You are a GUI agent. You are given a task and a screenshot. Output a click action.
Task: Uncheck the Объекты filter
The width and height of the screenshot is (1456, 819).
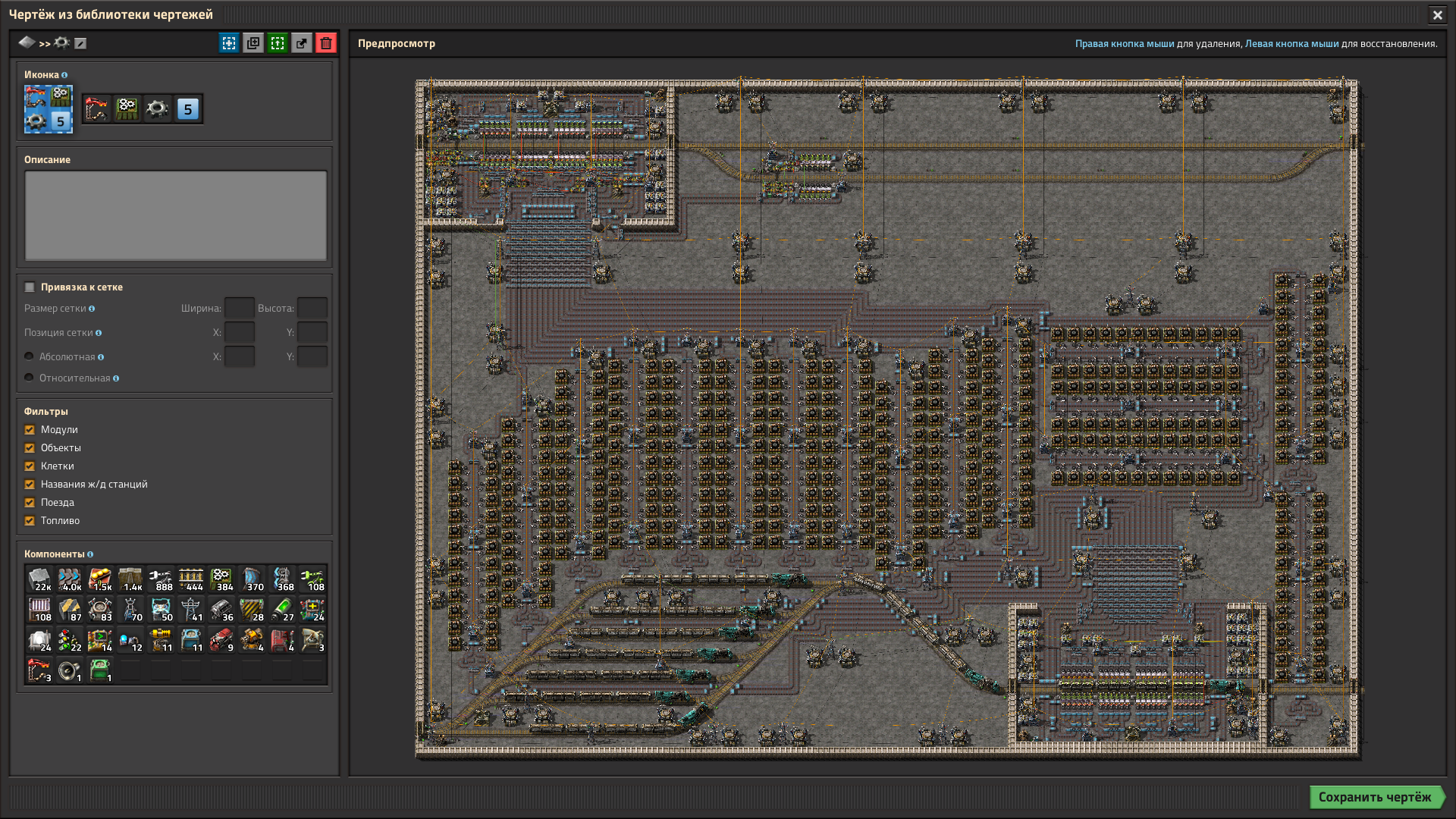(x=30, y=448)
